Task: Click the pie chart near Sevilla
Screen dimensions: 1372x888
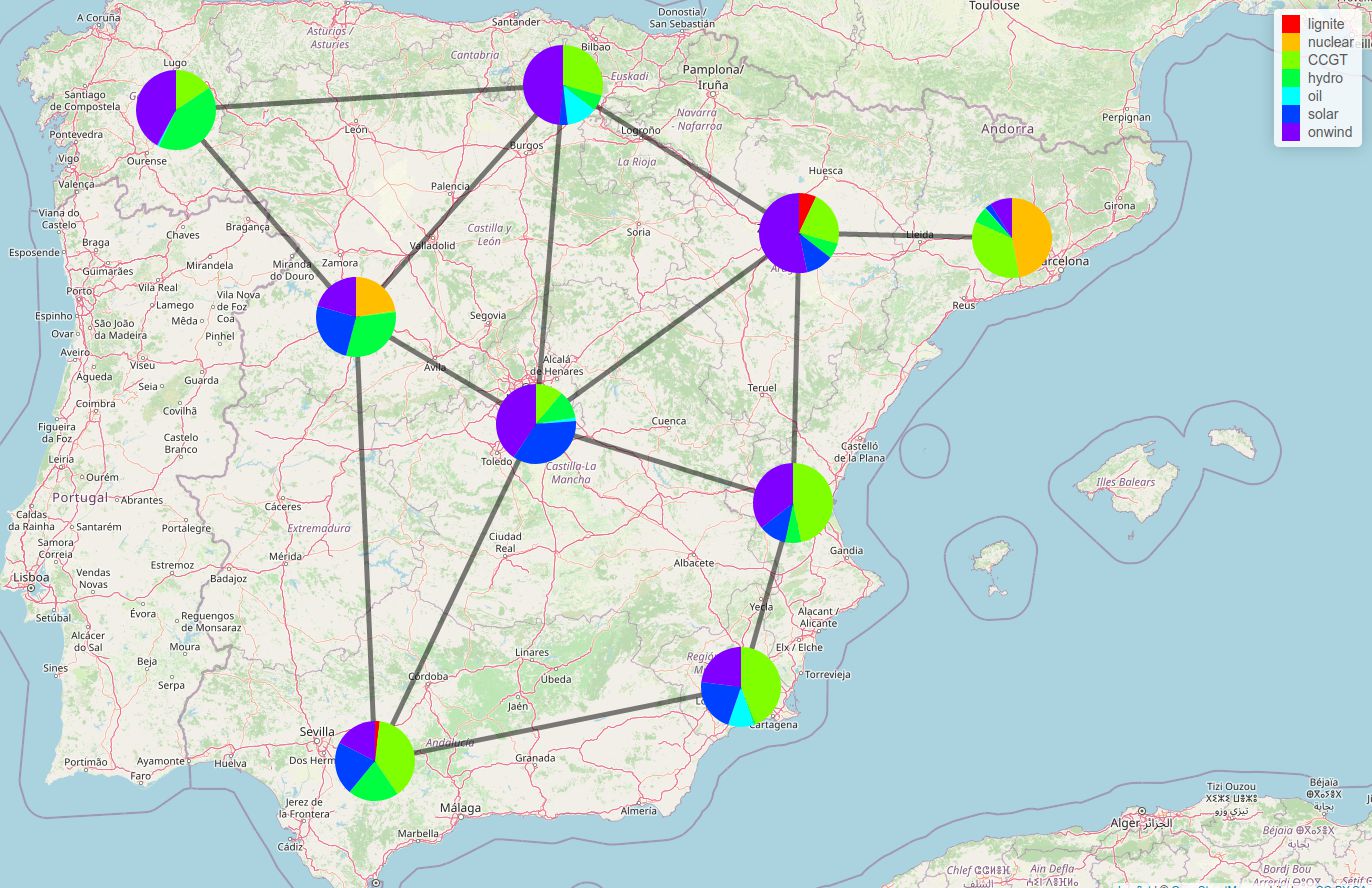Action: click(x=375, y=760)
